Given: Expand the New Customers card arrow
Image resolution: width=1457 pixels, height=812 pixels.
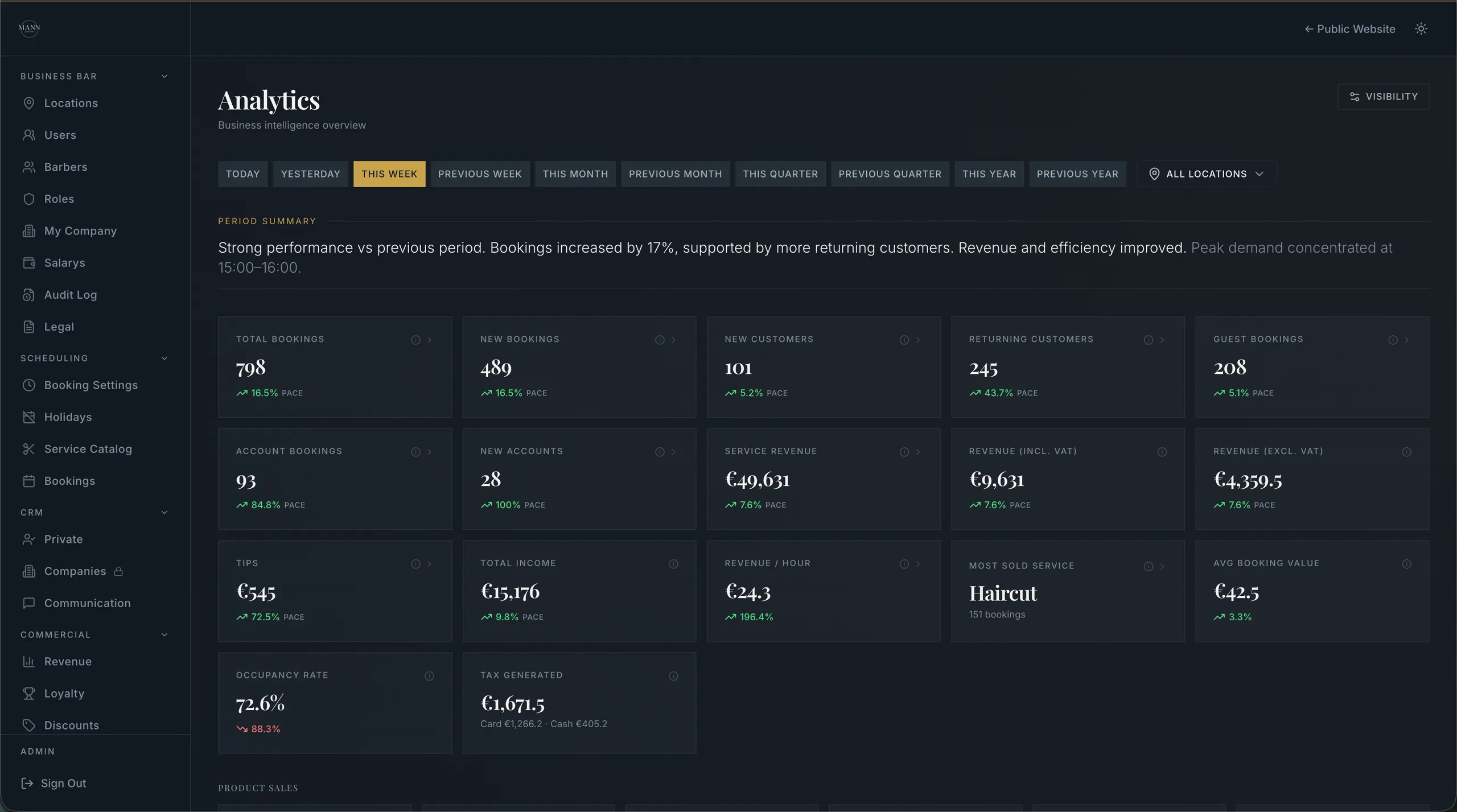Looking at the screenshot, I should point(918,340).
